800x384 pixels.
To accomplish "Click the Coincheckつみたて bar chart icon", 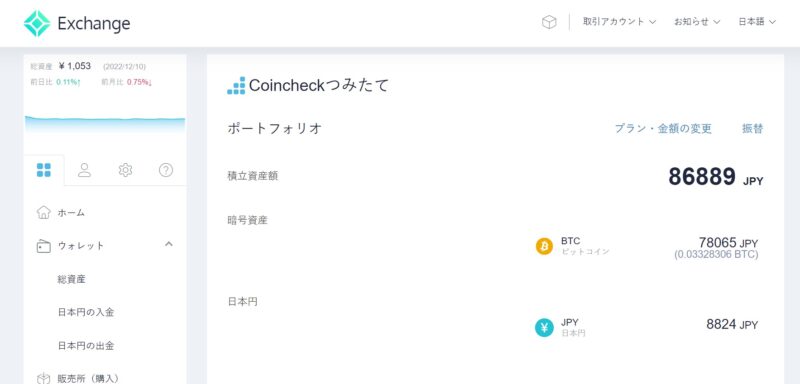I will coord(236,86).
